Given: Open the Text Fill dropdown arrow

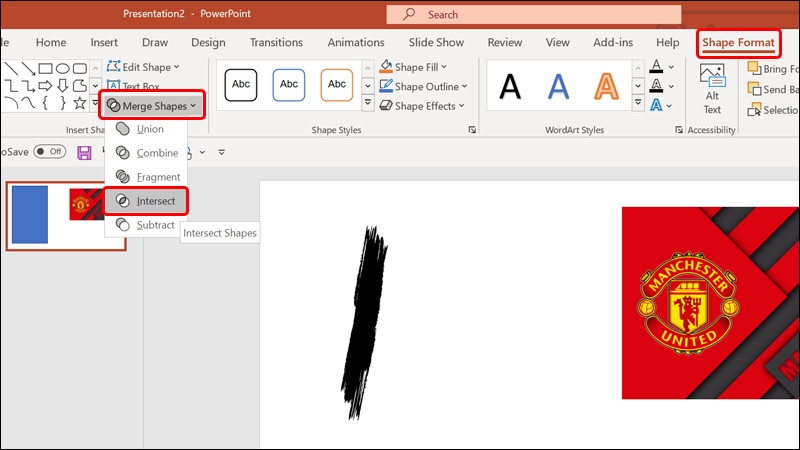Looking at the screenshot, I should (x=671, y=67).
